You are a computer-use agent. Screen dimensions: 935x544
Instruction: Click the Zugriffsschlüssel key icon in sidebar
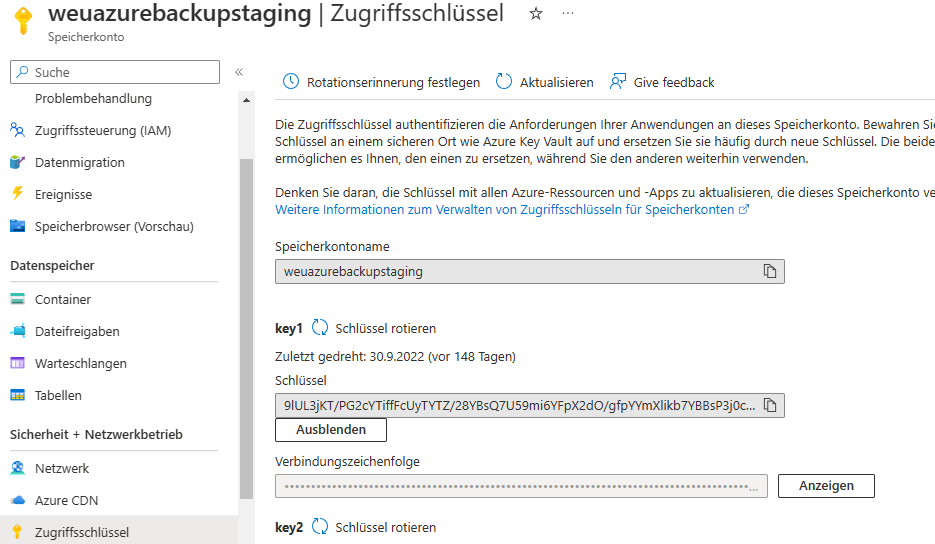(x=17, y=532)
